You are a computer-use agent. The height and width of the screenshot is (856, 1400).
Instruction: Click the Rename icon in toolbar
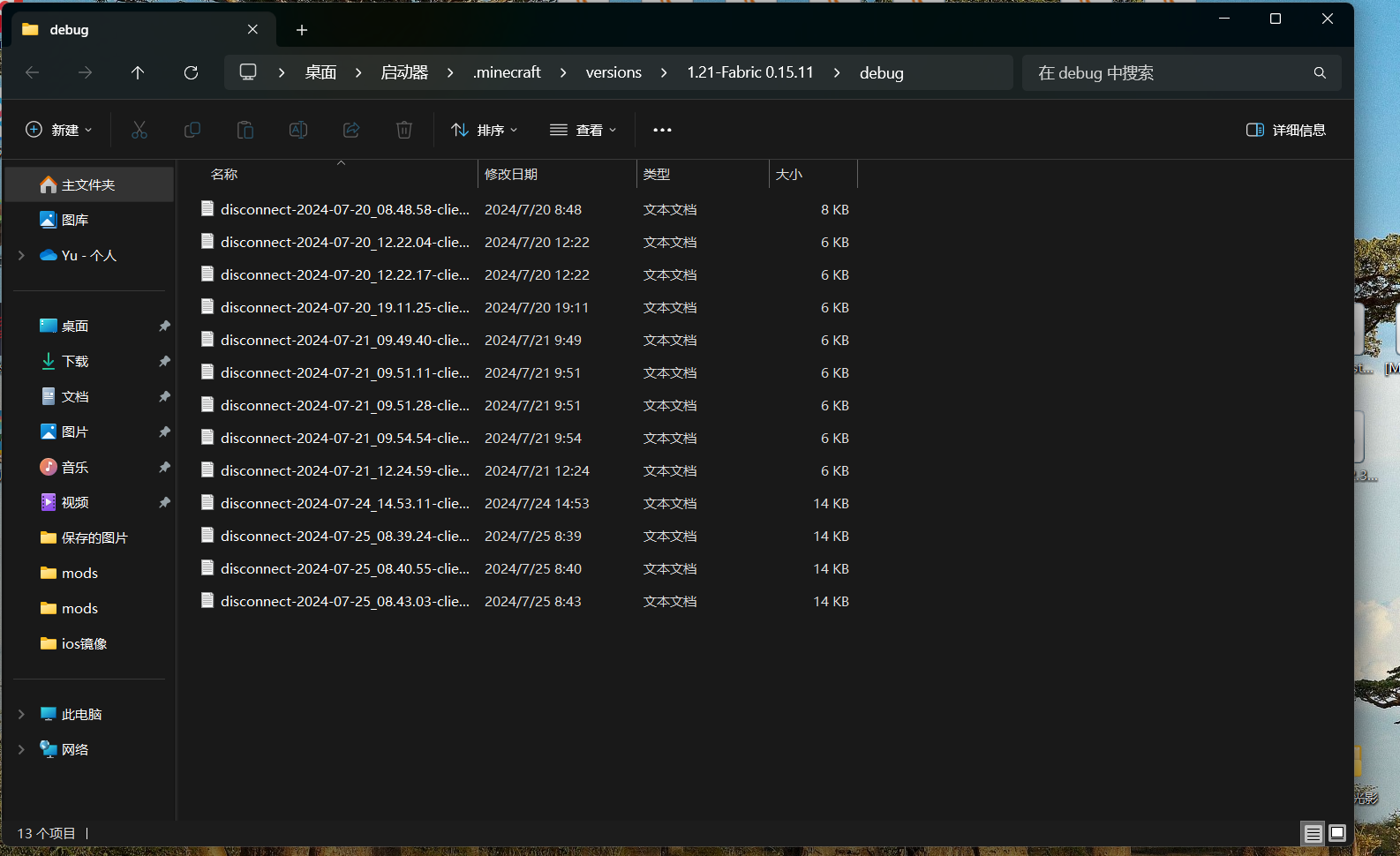298,130
